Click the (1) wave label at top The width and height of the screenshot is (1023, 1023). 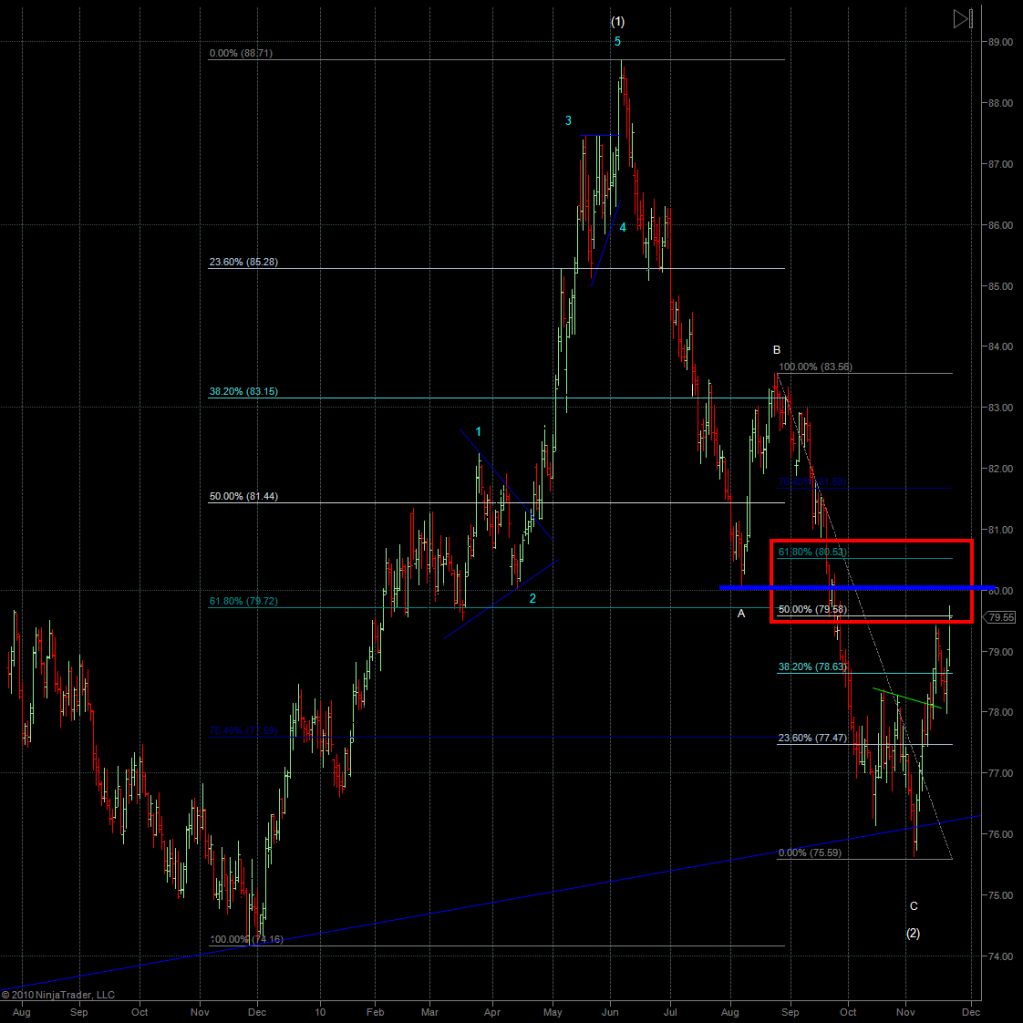click(x=618, y=21)
